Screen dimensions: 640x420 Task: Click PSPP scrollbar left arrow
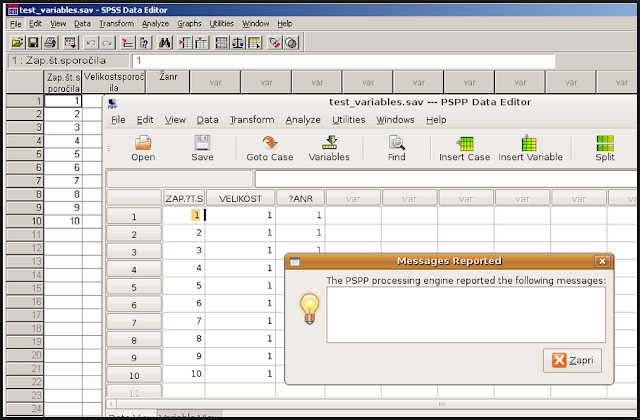pyautogui.click(x=111, y=404)
